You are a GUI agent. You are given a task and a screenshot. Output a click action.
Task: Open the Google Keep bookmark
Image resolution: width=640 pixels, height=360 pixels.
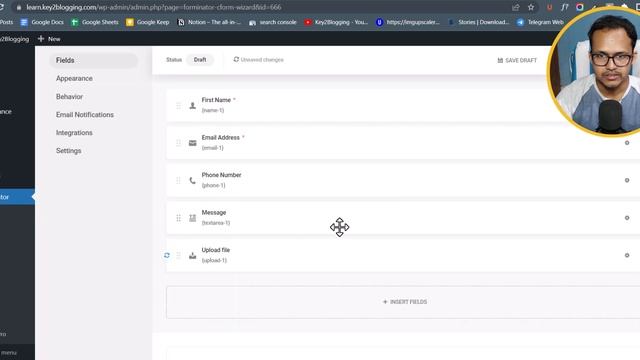coord(147,22)
